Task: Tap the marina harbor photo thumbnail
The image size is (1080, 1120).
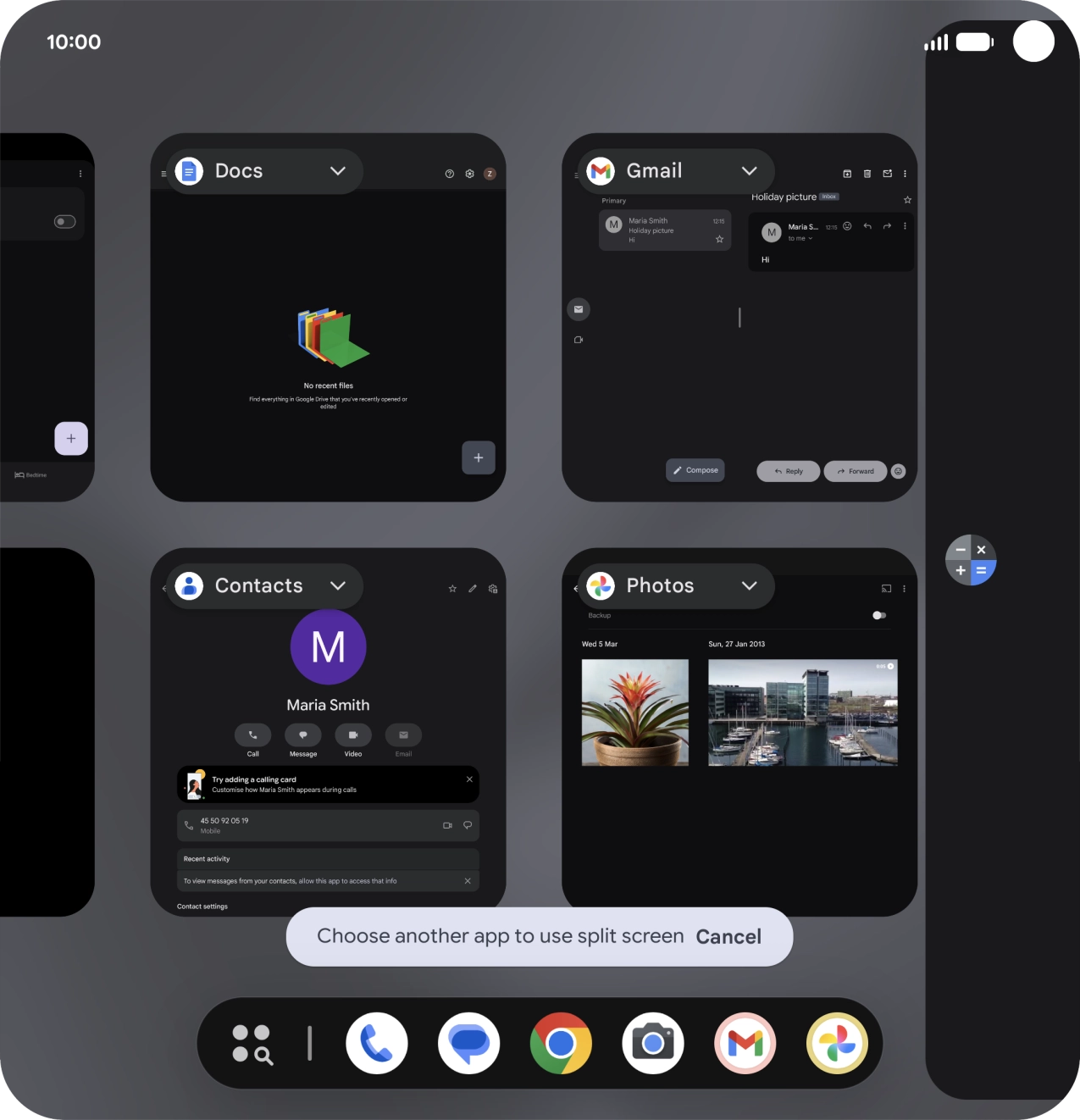Action: point(803,712)
